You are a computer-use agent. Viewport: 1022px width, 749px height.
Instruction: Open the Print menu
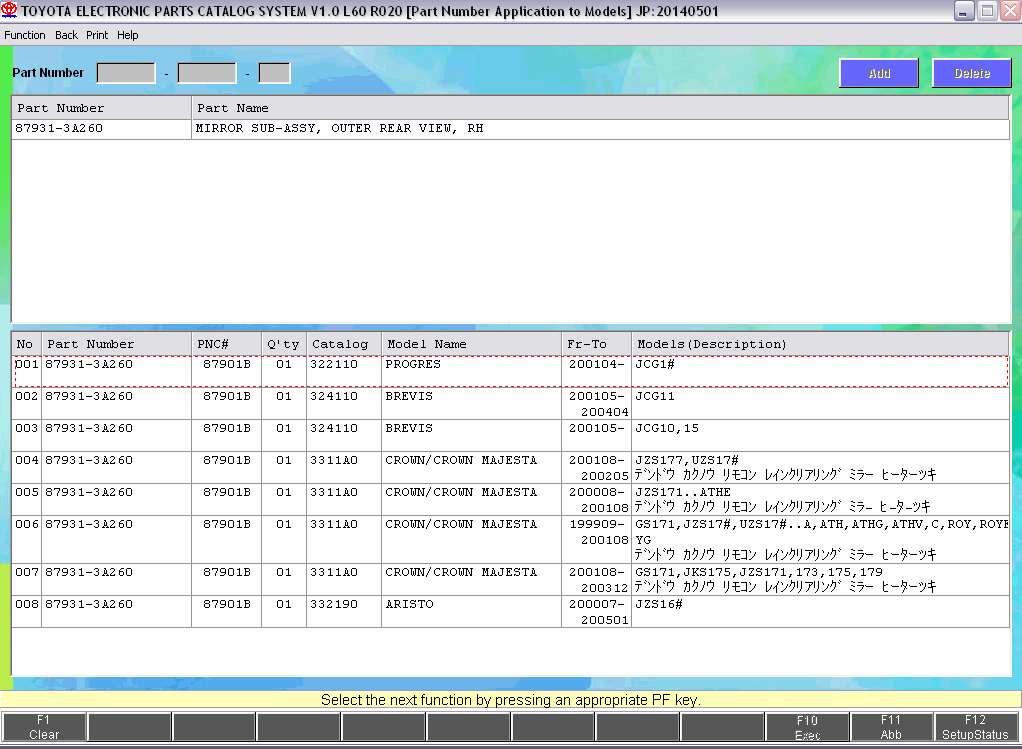pos(97,35)
